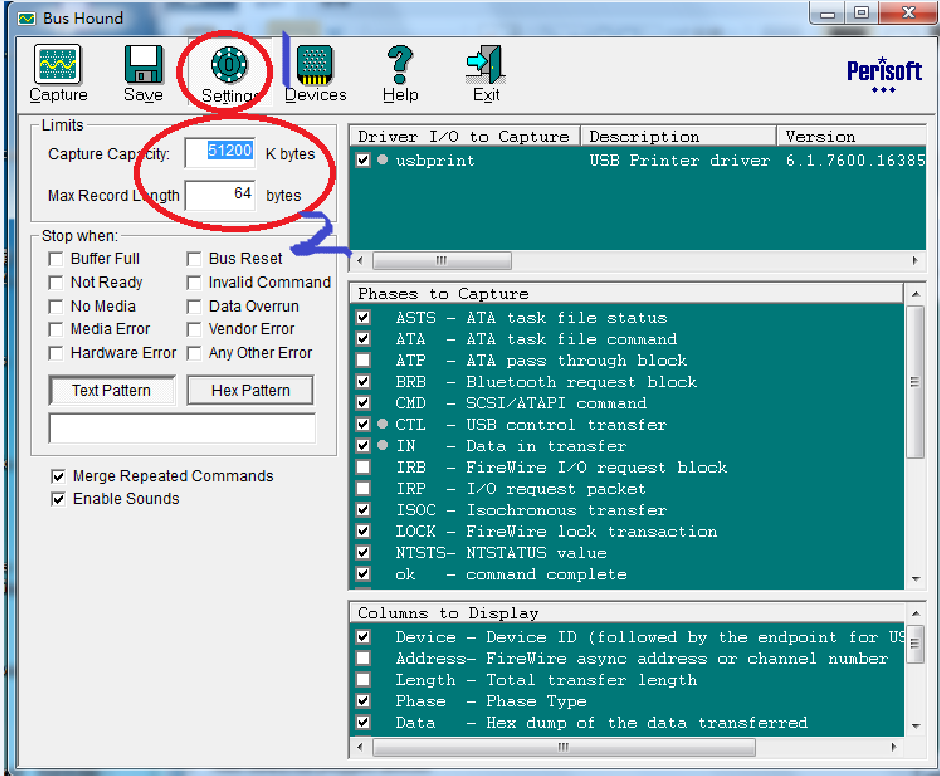Uncheck Enable Sounds

(x=58, y=499)
